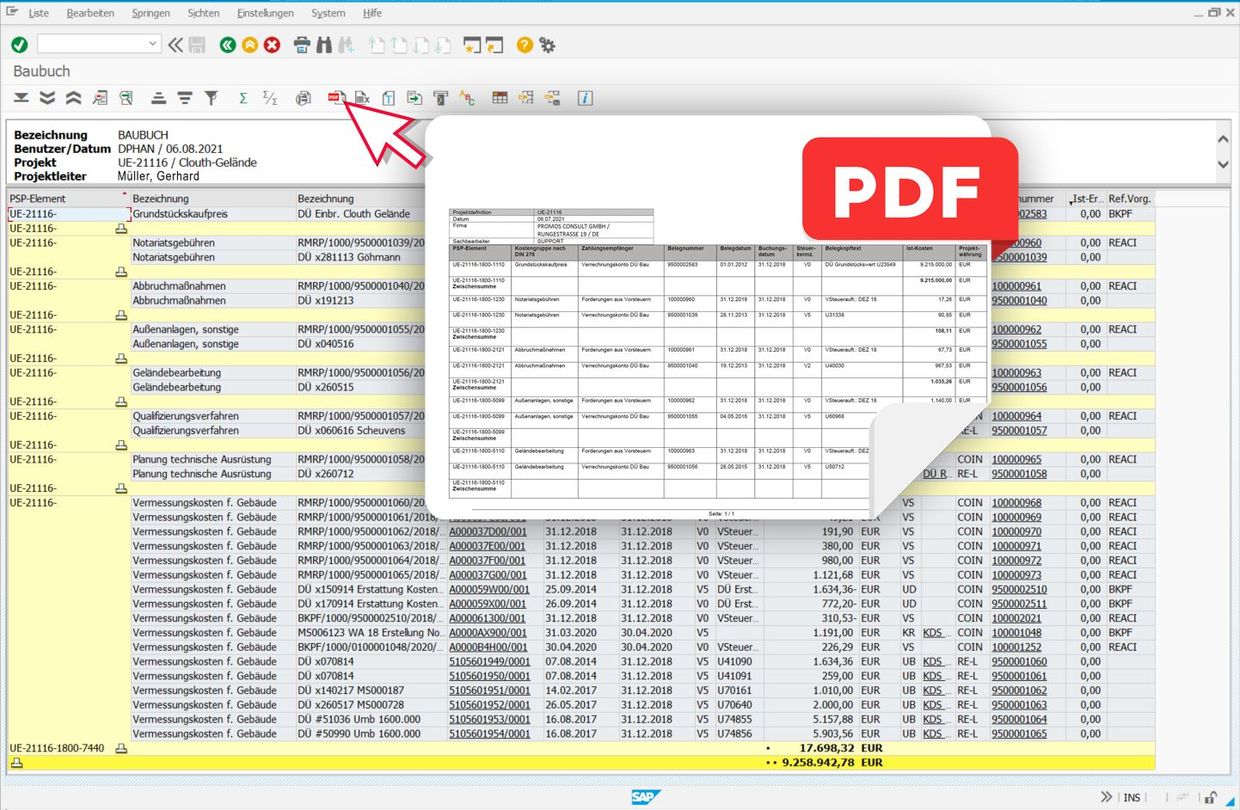Open the Excel export function
This screenshot has width=1240, height=810.
(362, 97)
